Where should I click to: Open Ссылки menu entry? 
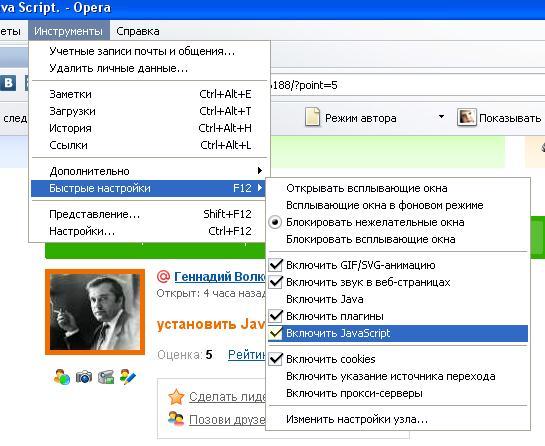[149, 145]
